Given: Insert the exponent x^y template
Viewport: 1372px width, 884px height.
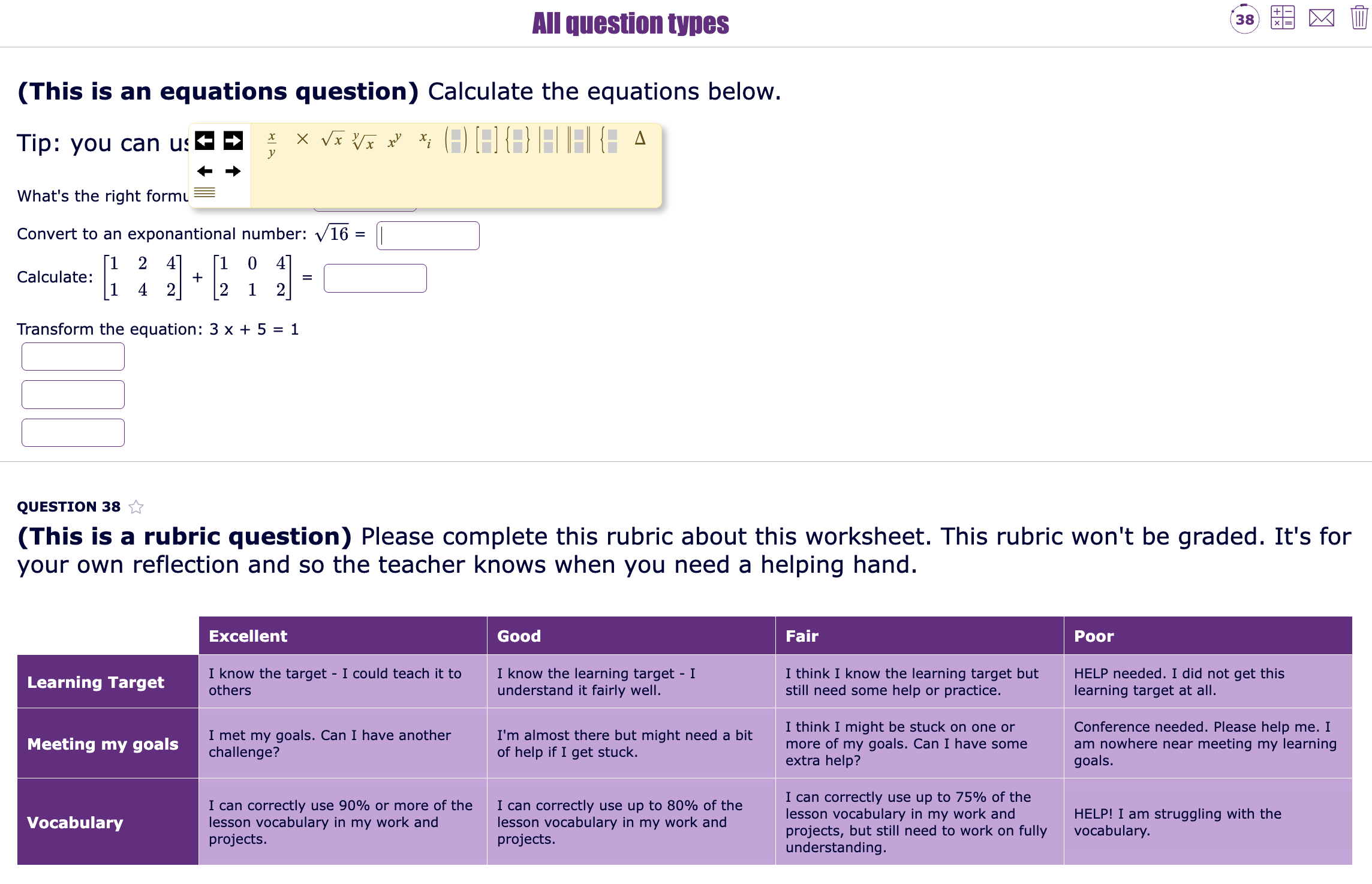Looking at the screenshot, I should (x=395, y=139).
